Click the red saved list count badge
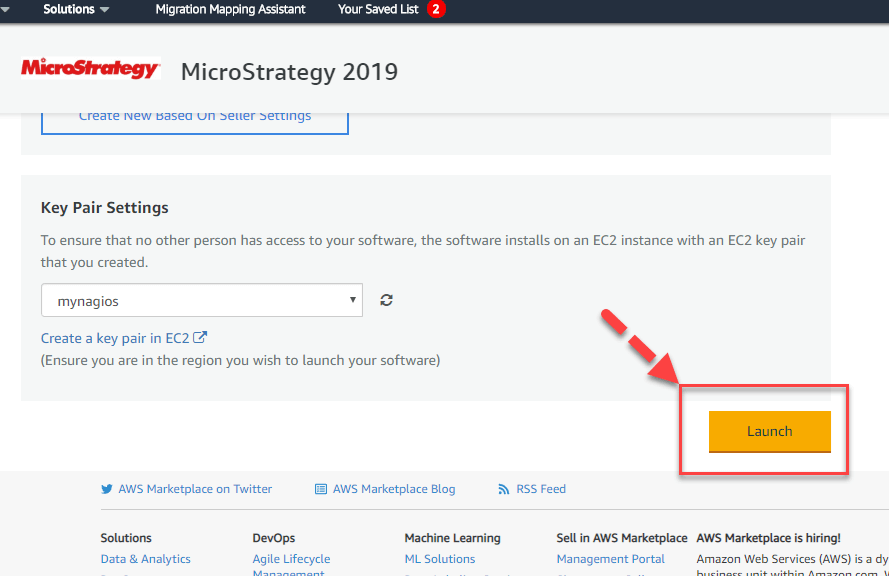Image resolution: width=889 pixels, height=576 pixels. coord(435,9)
